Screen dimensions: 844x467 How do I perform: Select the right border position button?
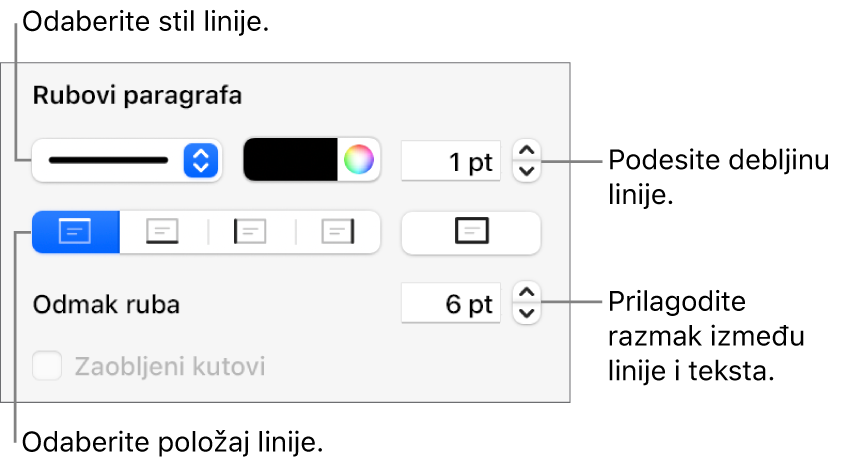pos(339,231)
